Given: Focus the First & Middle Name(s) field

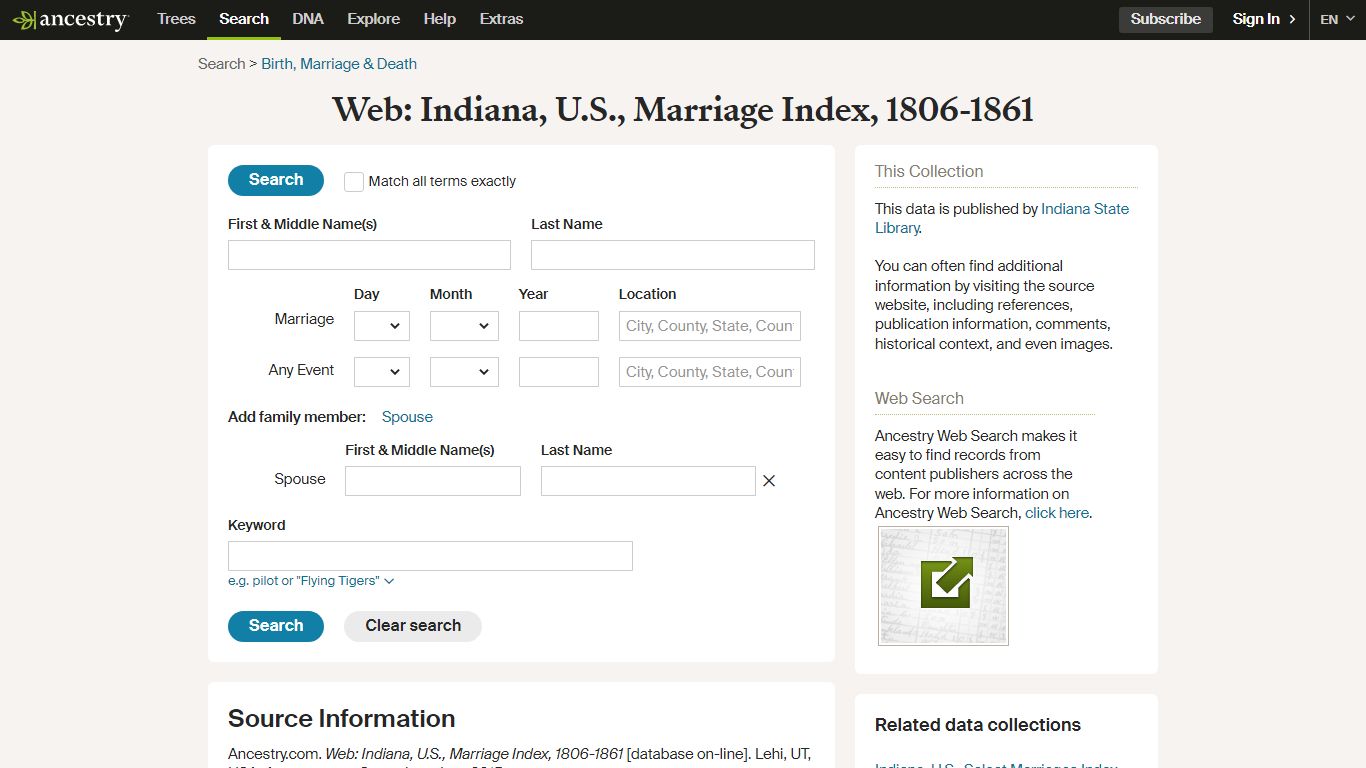Looking at the screenshot, I should click(369, 255).
